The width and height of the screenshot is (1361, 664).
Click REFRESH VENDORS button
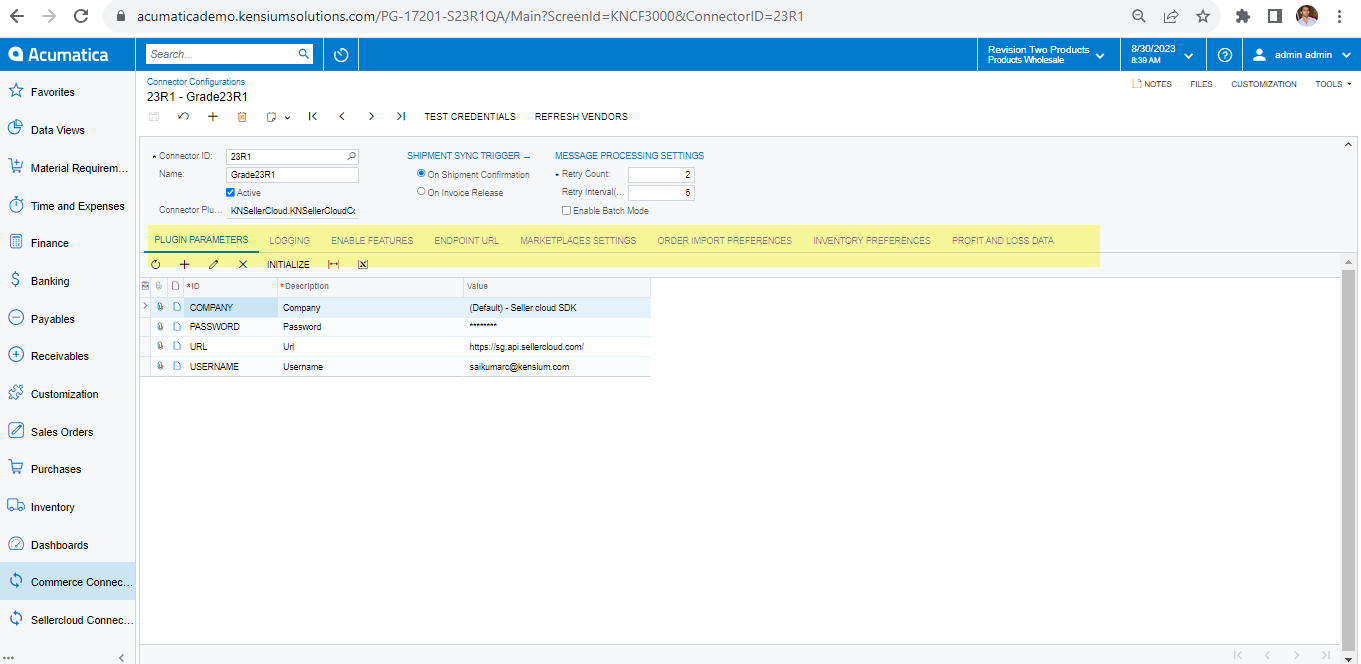[581, 117]
